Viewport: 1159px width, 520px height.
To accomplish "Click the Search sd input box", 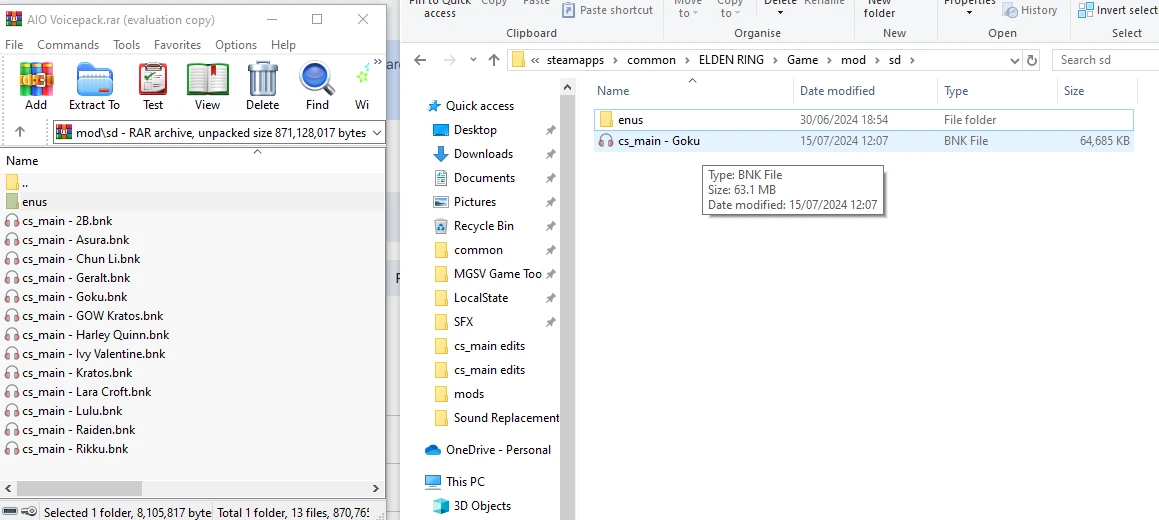I will 1105,60.
